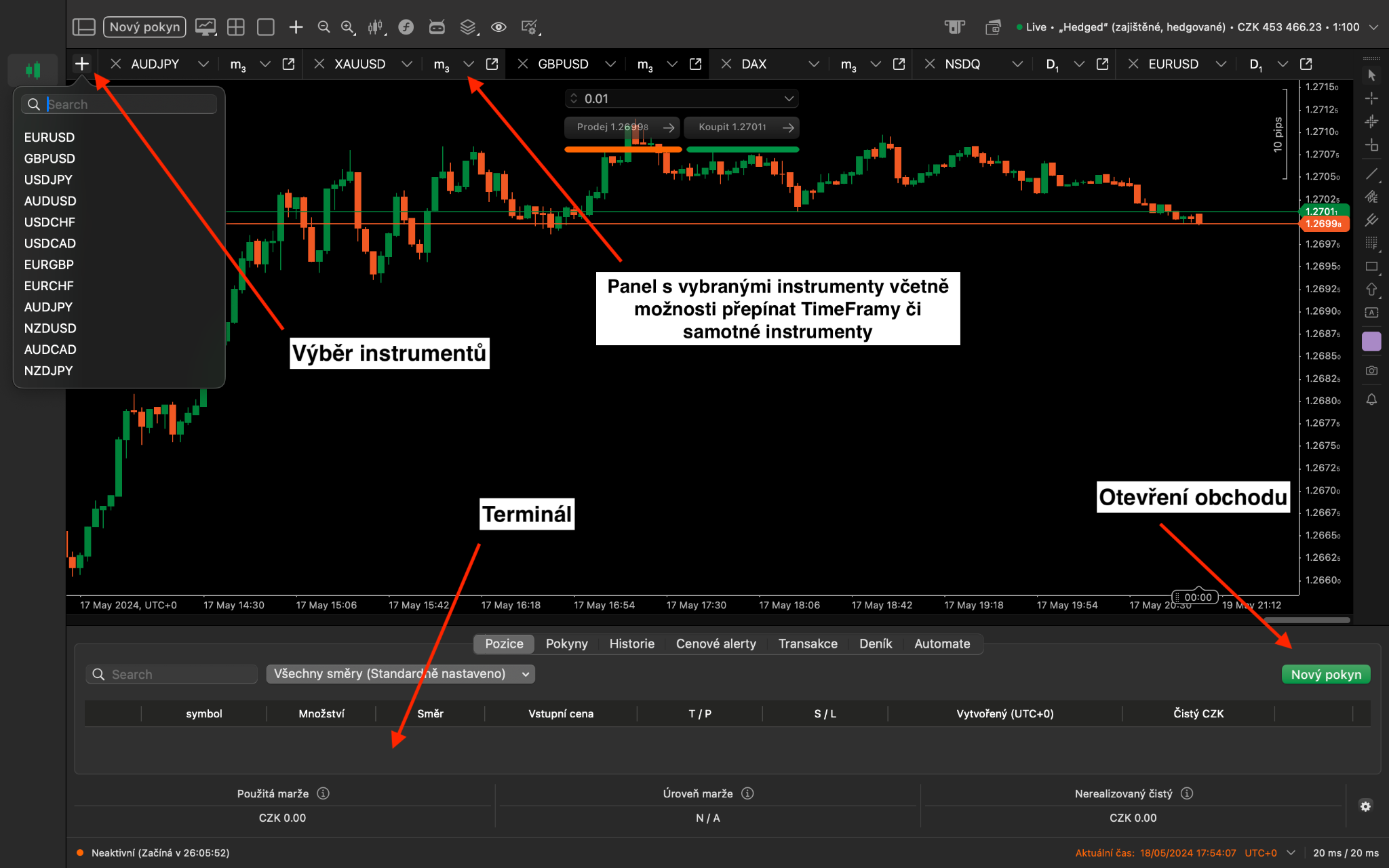Open the Všechny směry direction filter dropdown

(x=401, y=673)
